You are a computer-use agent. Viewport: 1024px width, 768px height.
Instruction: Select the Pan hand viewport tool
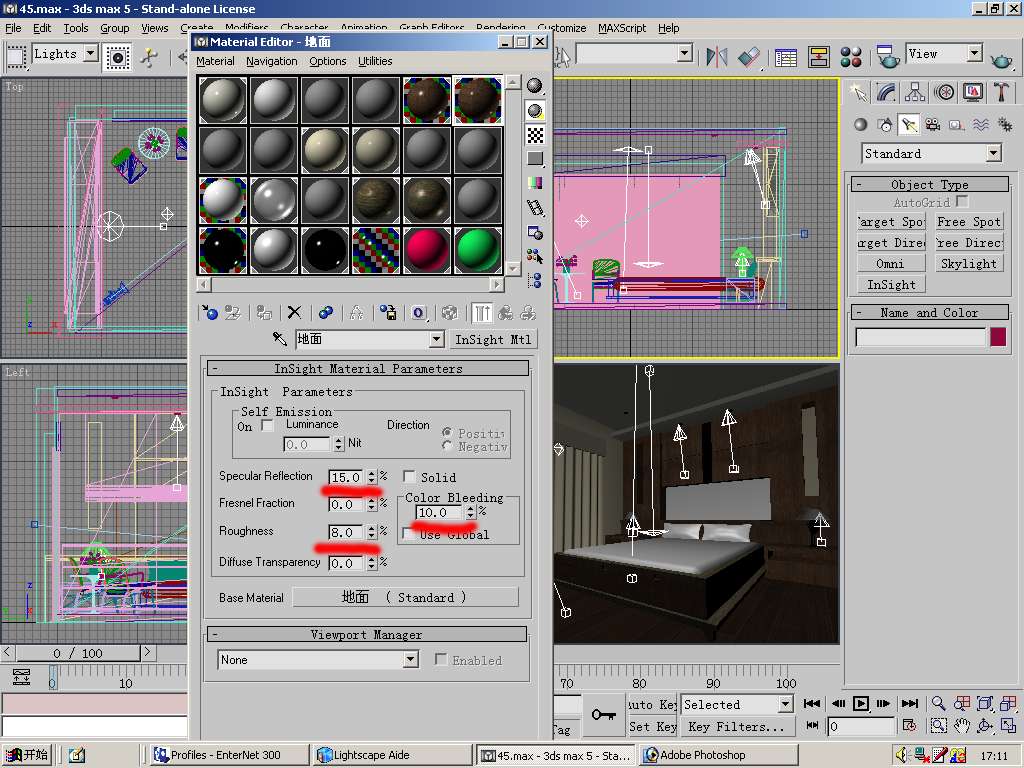point(962,726)
